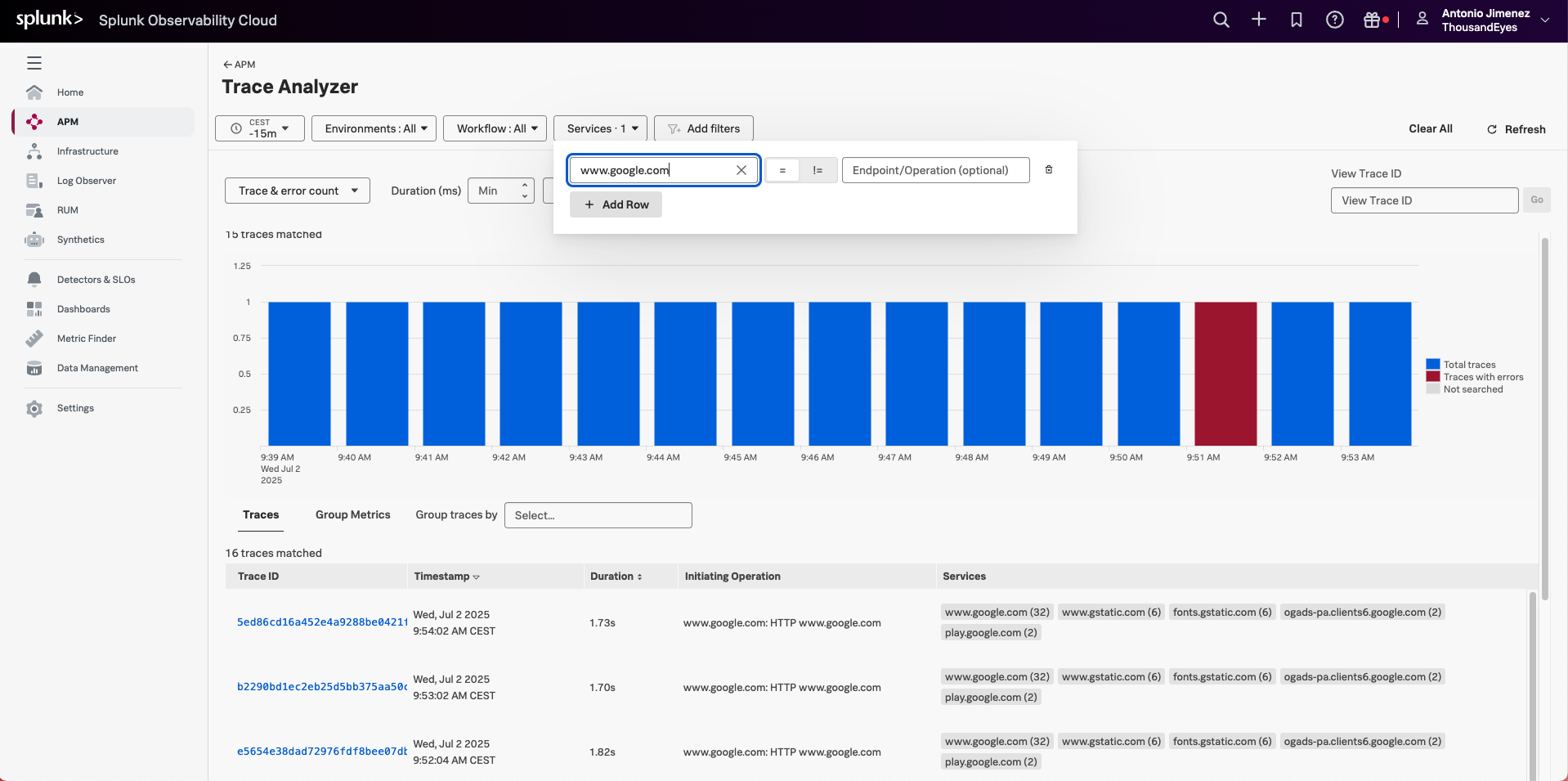Screen dimensions: 1568x781
Task: Click the www.gstatic.com (6) tag in first row
Action: point(1111,612)
